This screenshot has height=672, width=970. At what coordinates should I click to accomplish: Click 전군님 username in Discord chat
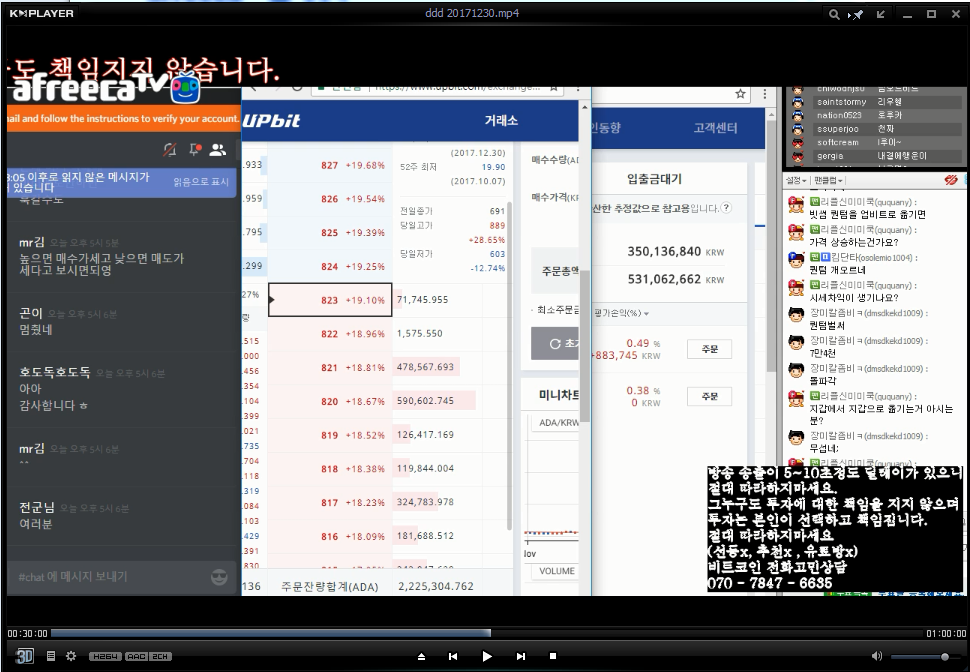click(x=36, y=507)
